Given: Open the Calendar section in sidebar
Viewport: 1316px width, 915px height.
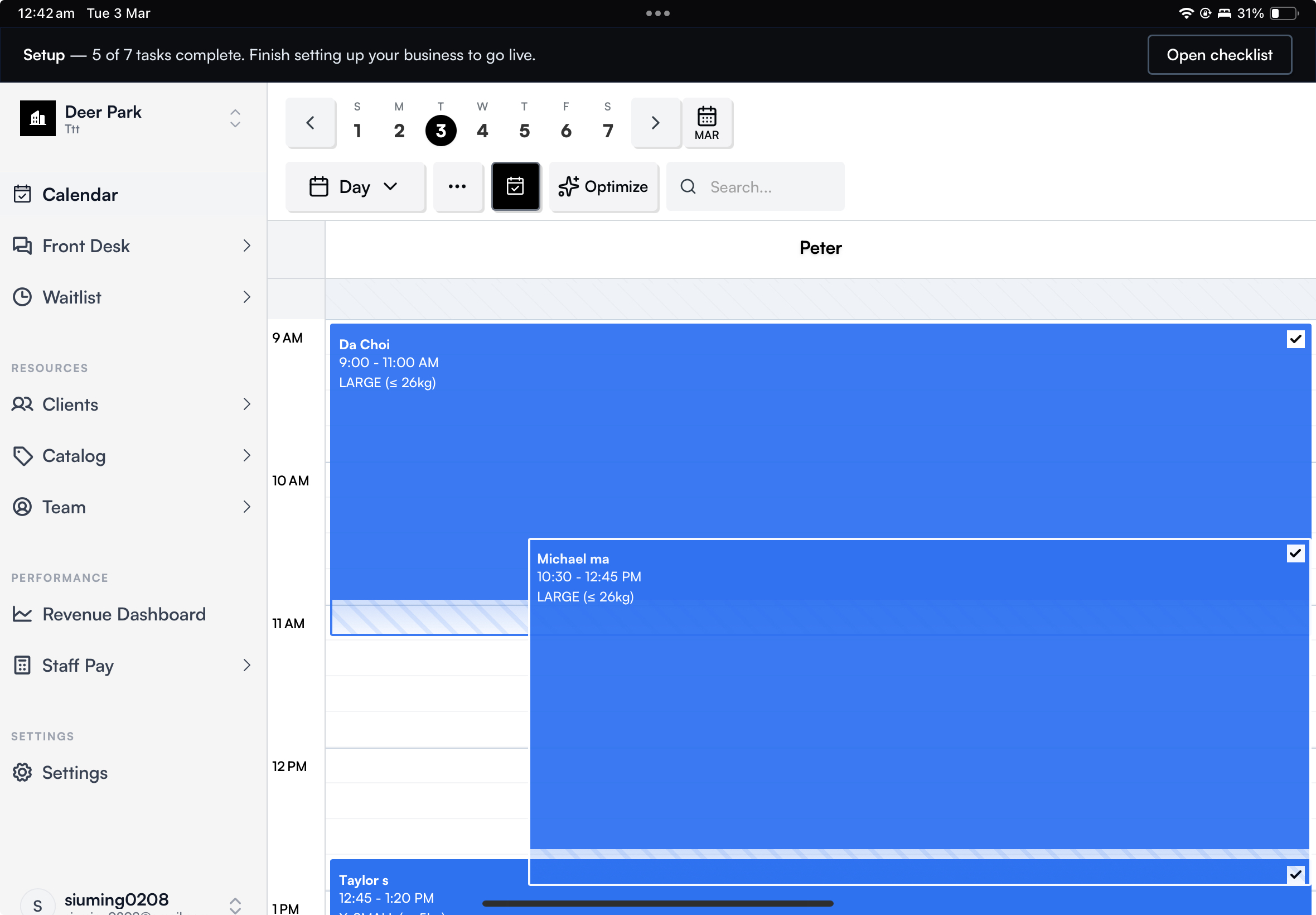Looking at the screenshot, I should click(80, 194).
